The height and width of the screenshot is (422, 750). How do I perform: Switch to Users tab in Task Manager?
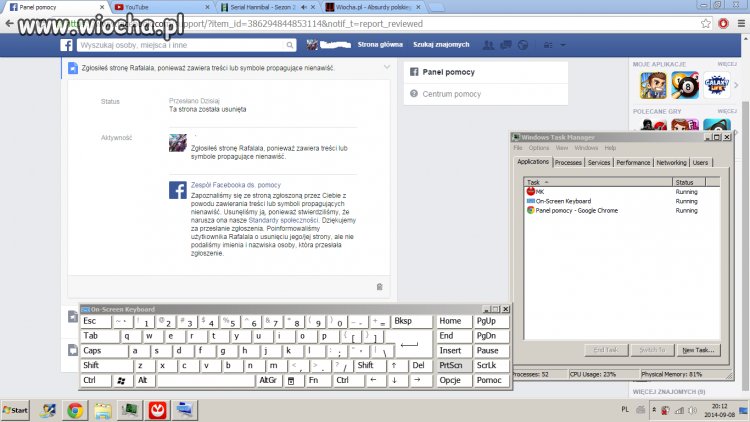click(x=700, y=163)
